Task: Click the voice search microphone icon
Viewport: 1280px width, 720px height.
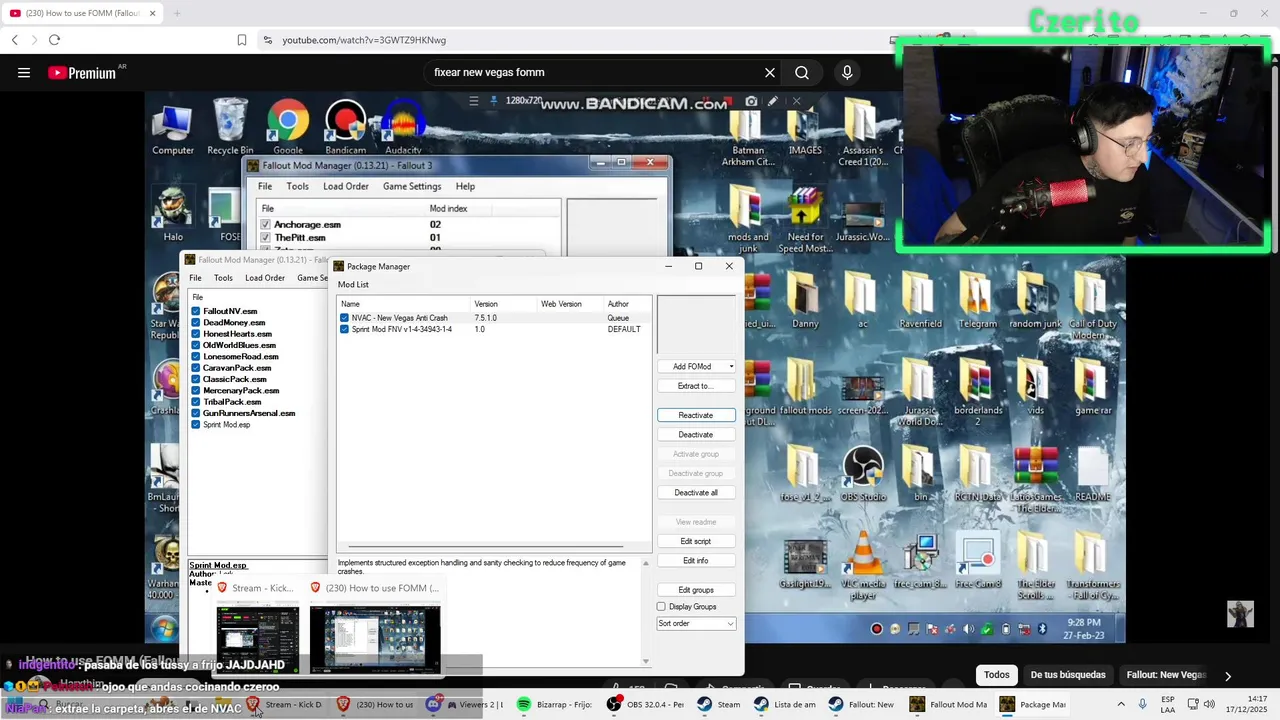Action: point(847,72)
